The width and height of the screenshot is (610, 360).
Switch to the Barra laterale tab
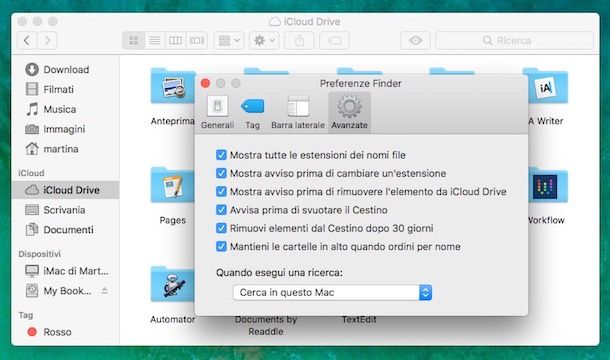click(x=298, y=112)
